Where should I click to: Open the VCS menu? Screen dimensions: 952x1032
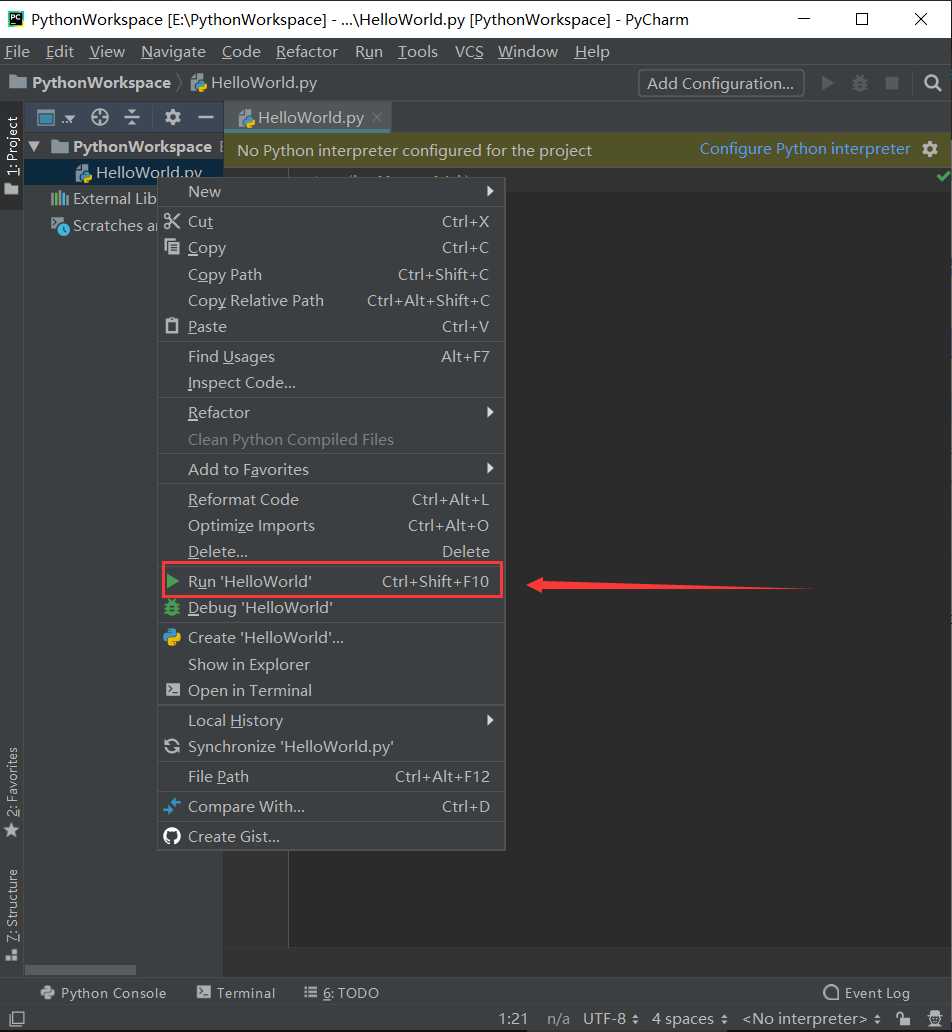(469, 51)
